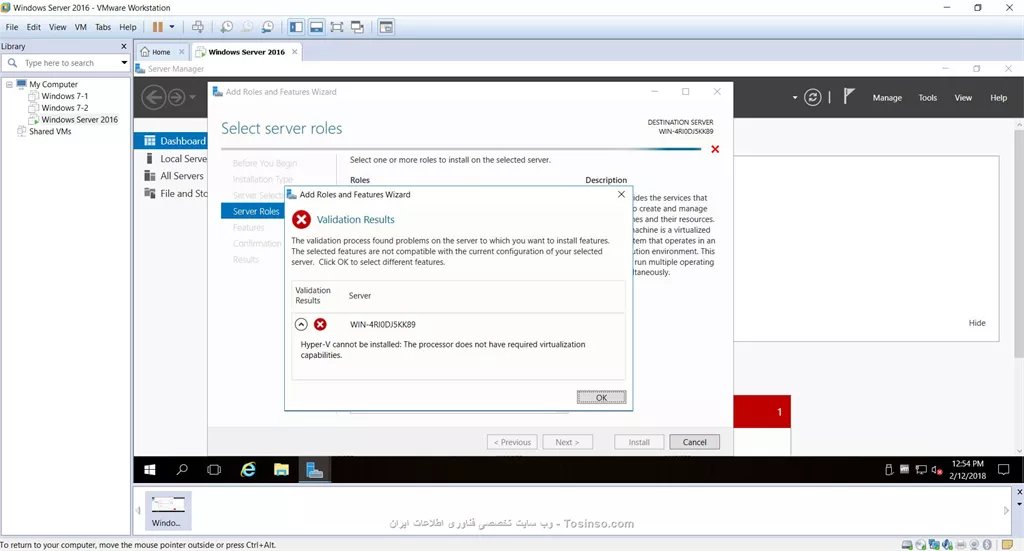Screen dimensions: 1024x551
Task: Enter full screen mode icon
Action: 336,27
